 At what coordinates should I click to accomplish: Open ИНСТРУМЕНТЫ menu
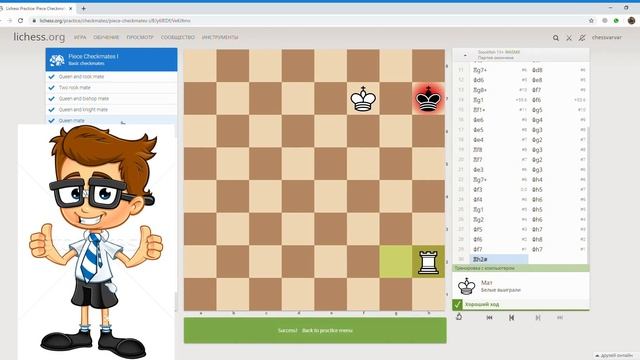click(220, 37)
